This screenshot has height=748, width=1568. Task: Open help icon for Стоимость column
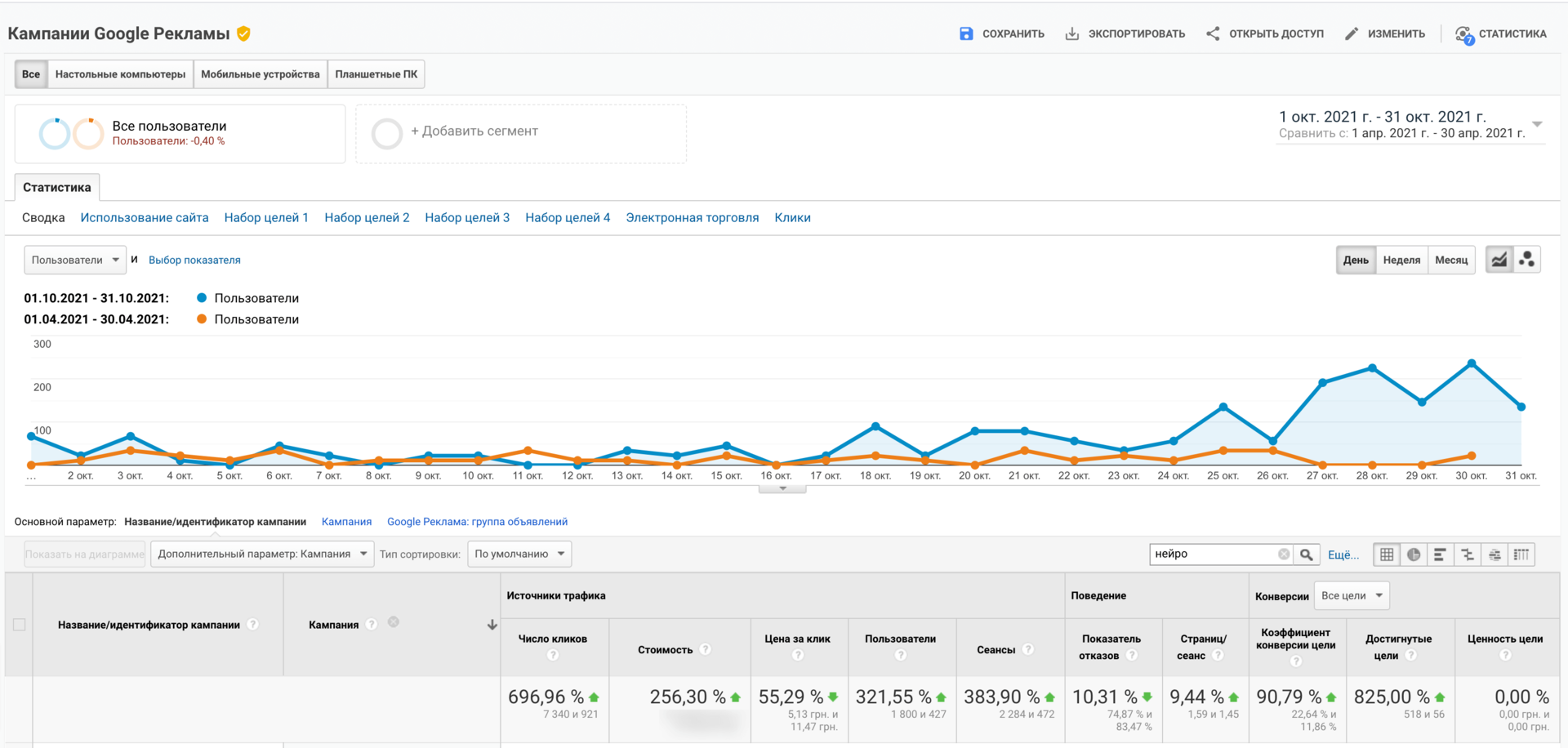coord(706,650)
